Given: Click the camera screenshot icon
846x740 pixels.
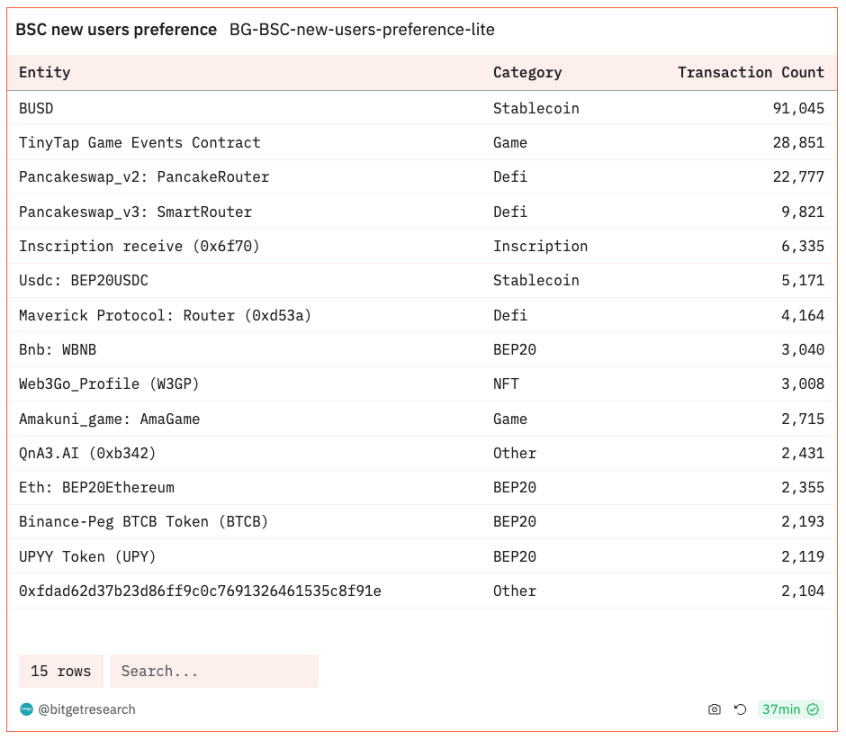Looking at the screenshot, I should click(x=714, y=710).
